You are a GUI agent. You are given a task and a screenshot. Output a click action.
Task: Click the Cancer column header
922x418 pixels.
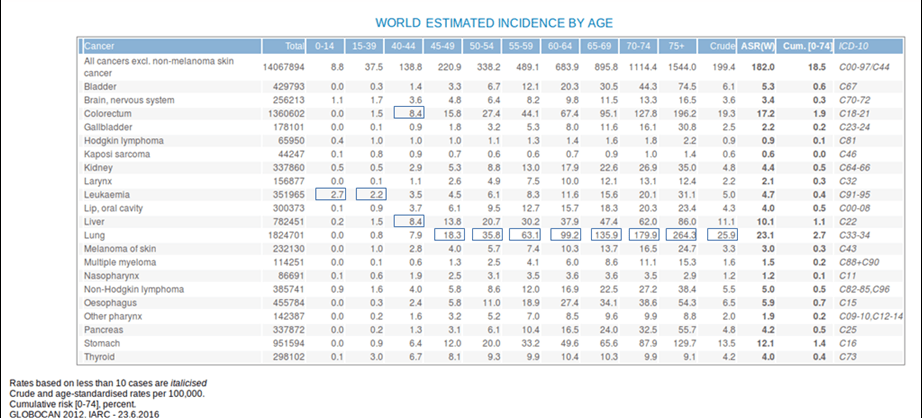click(99, 46)
